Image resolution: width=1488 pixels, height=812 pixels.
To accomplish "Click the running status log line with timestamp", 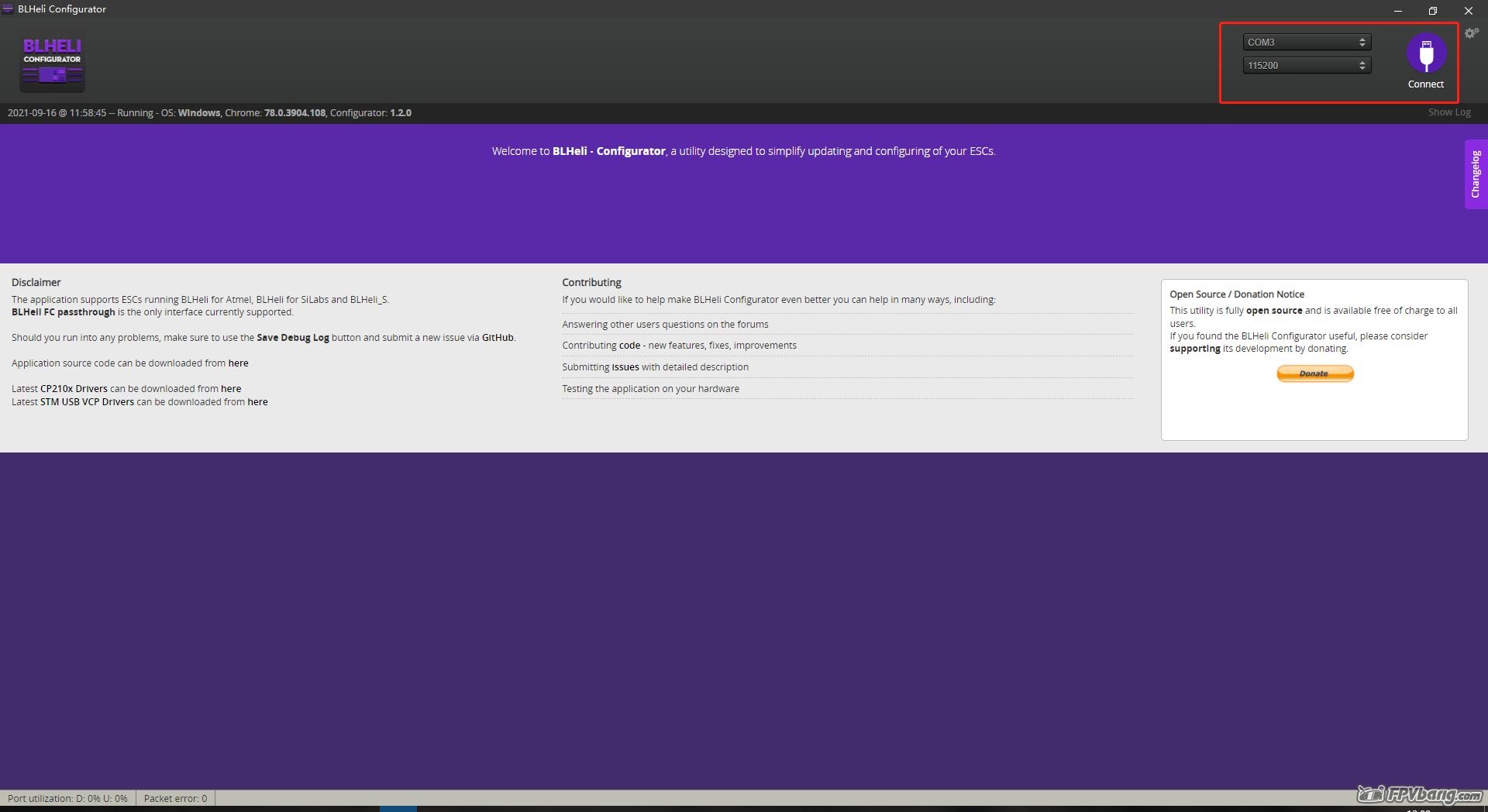I will click(x=209, y=113).
